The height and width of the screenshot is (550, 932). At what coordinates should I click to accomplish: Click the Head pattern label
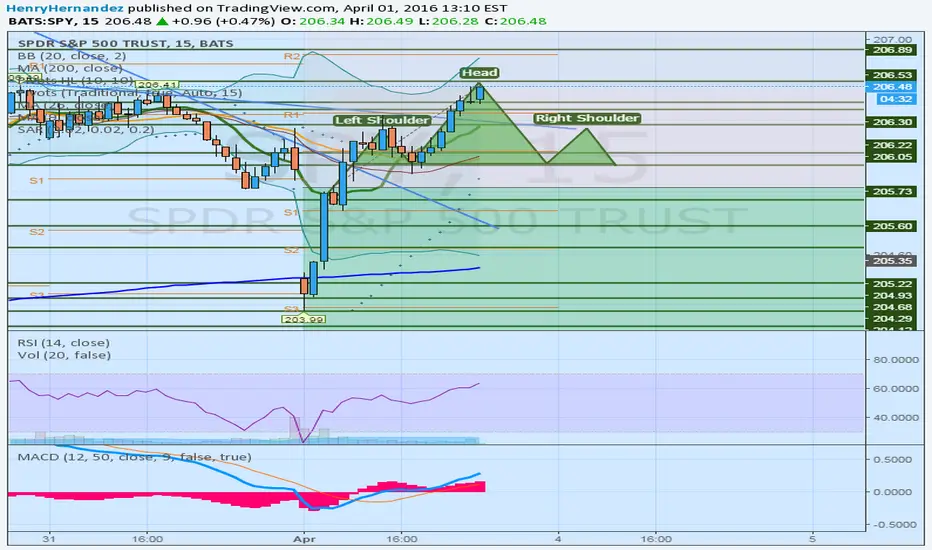479,73
